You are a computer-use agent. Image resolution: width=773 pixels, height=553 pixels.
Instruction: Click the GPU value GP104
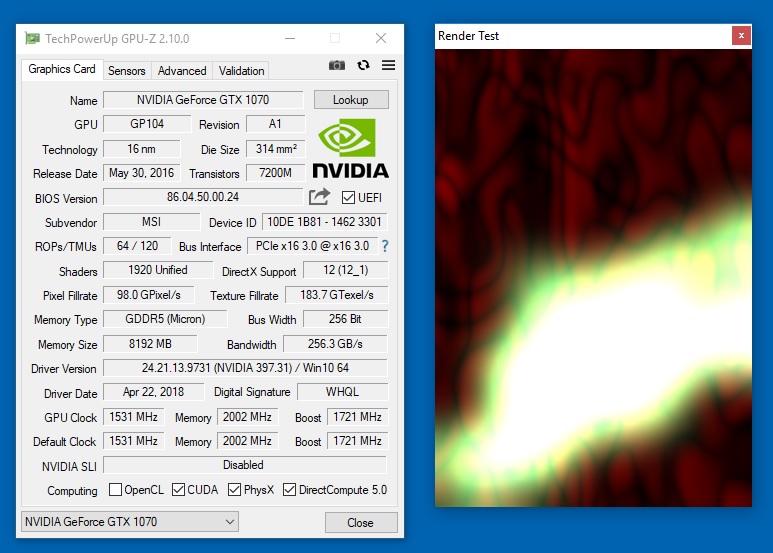(x=147, y=124)
